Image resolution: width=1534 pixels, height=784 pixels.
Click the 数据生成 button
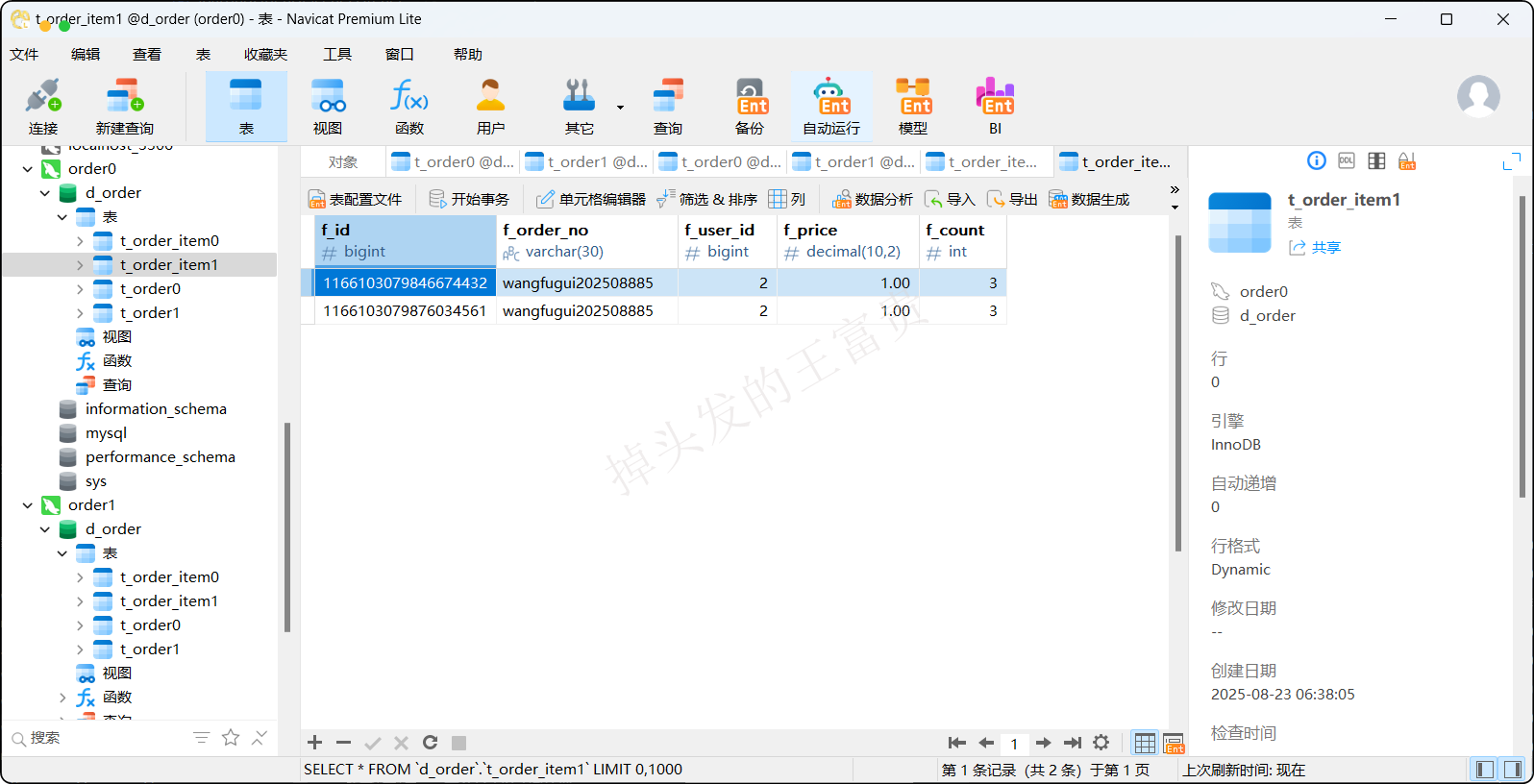point(1089,199)
